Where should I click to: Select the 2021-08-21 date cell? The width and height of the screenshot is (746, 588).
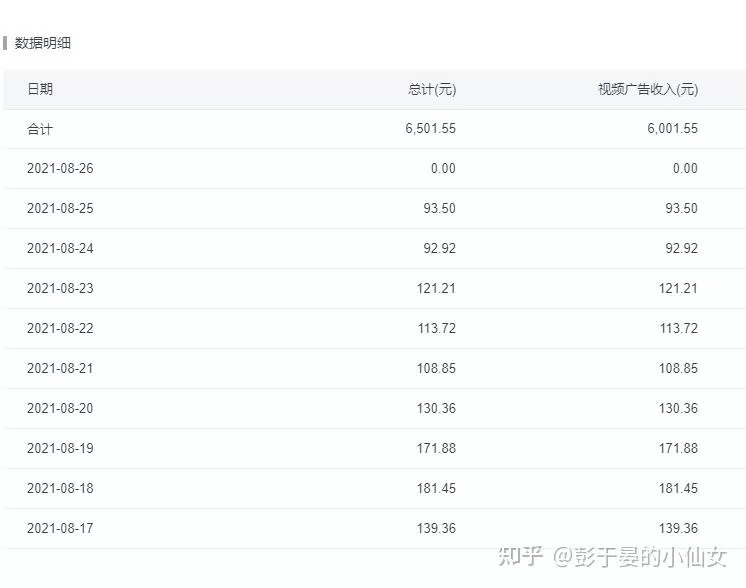pyautogui.click(x=60, y=369)
